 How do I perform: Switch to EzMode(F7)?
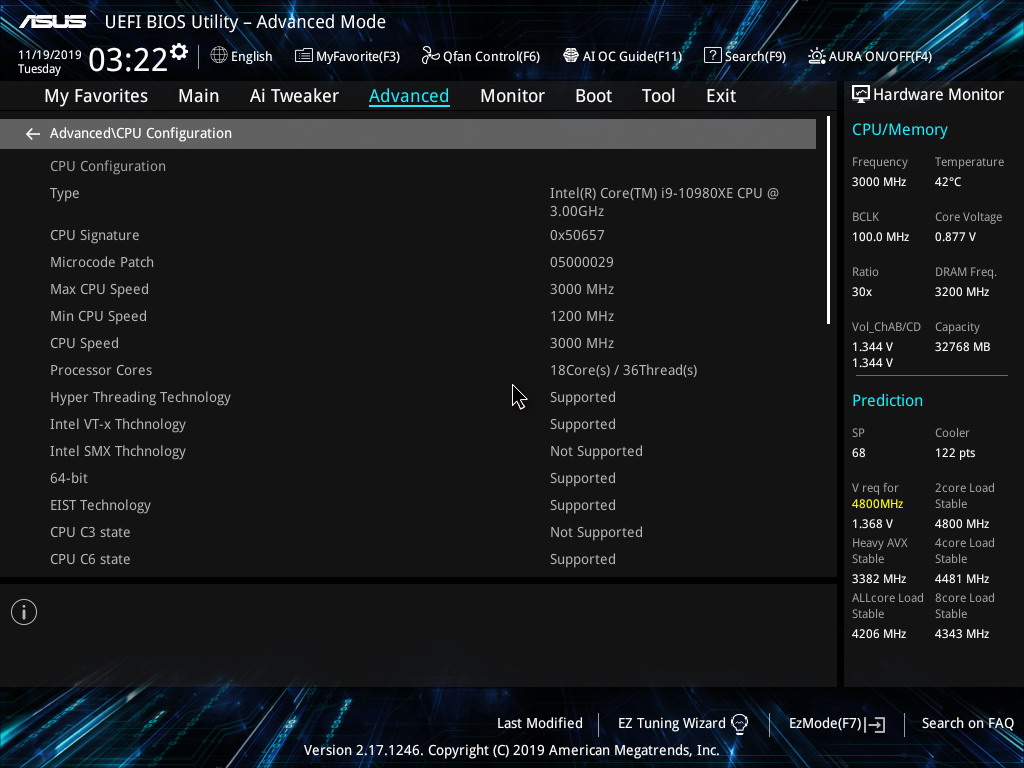[825, 724]
